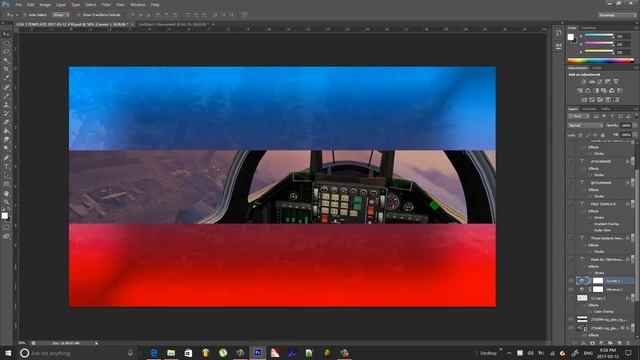640x360 pixels.
Task: Select the Clone Stamp tool
Action: click(6, 105)
